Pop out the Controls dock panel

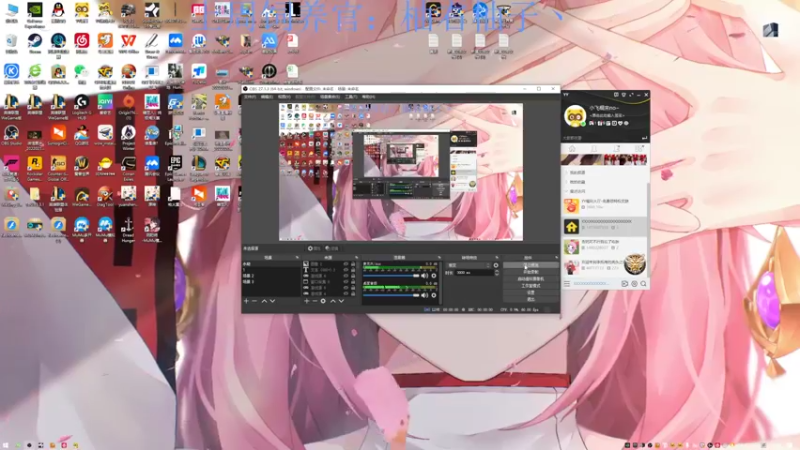point(556,258)
